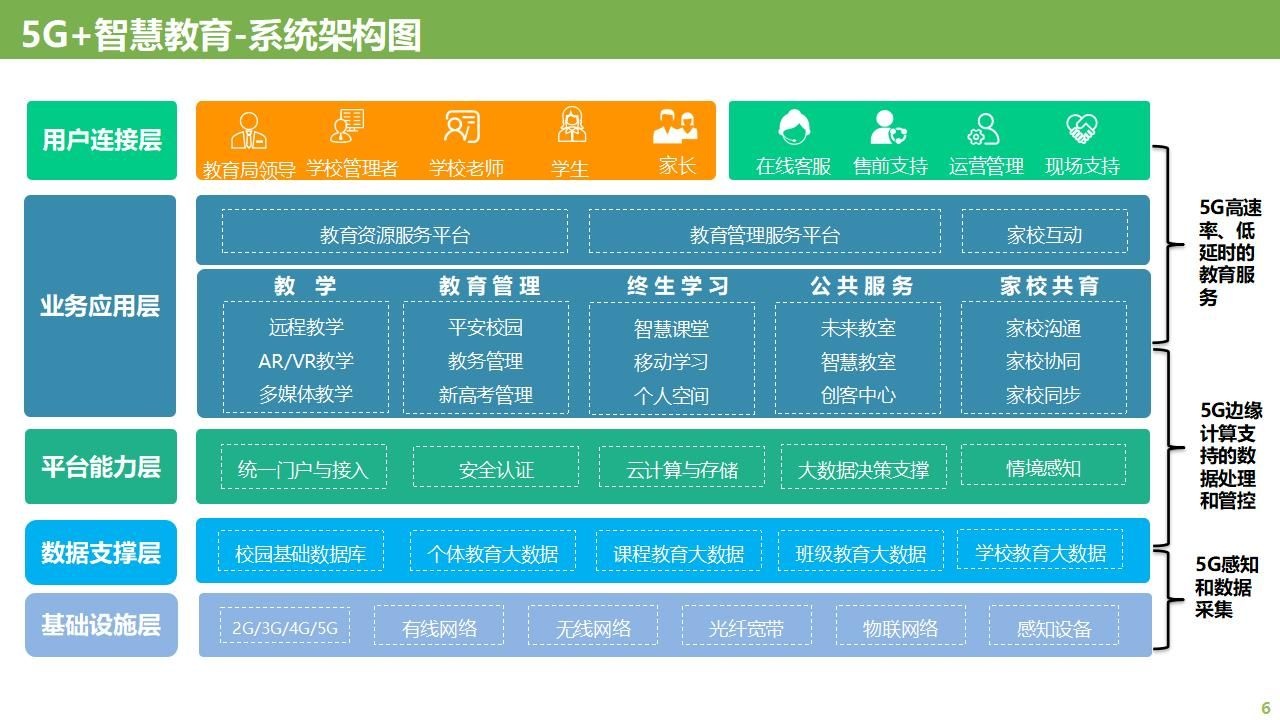Click the 教 学 column heading

[x=306, y=286]
